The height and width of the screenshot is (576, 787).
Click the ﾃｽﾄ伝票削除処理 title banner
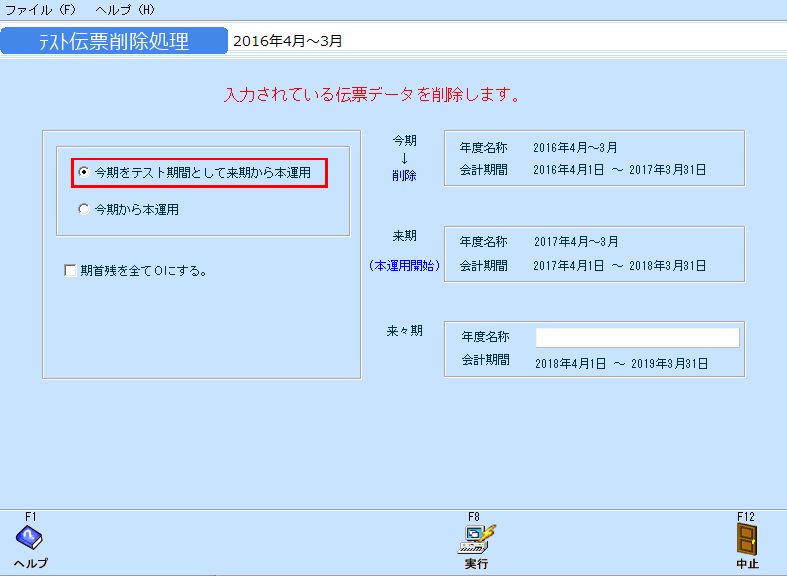point(114,41)
